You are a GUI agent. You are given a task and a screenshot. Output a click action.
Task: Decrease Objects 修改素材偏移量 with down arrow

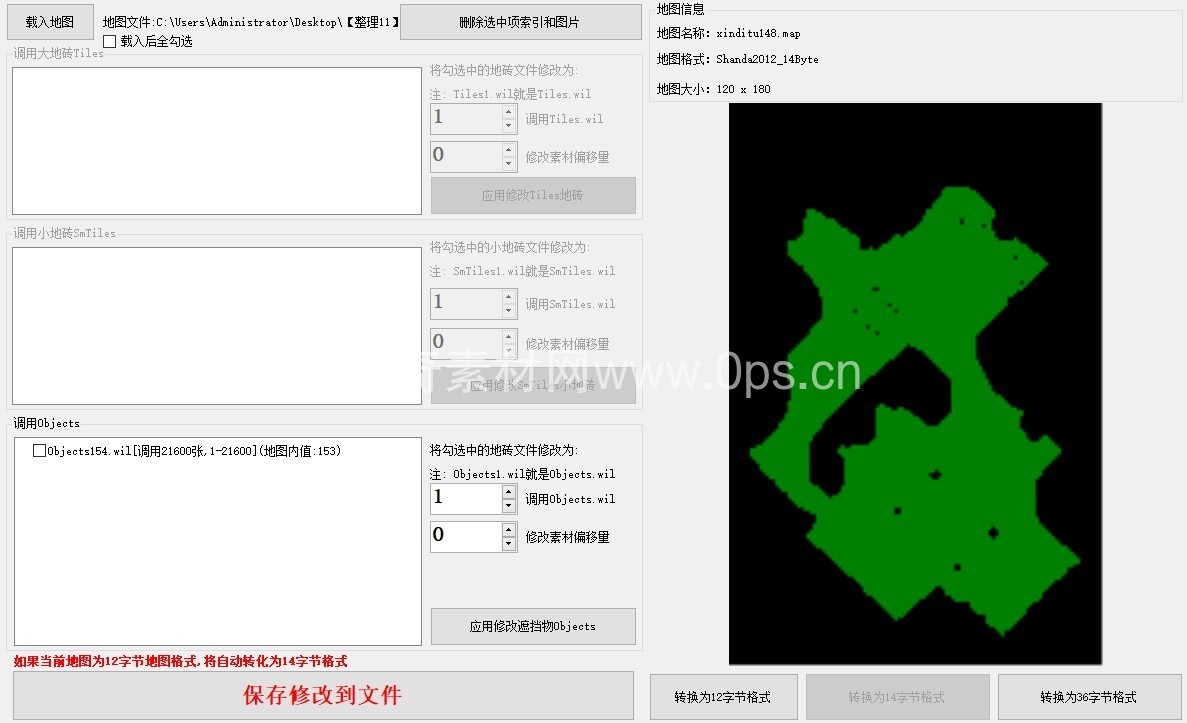509,543
